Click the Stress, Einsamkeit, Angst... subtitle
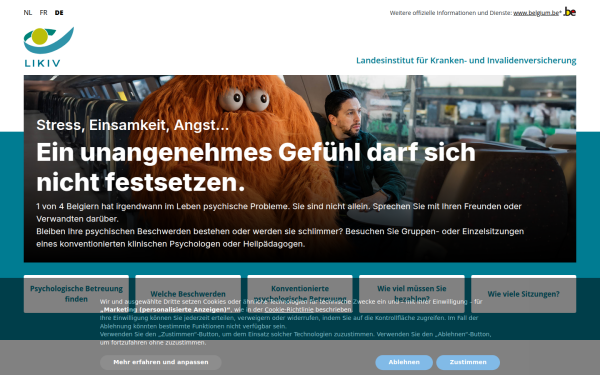The image size is (600, 375). click(x=132, y=125)
